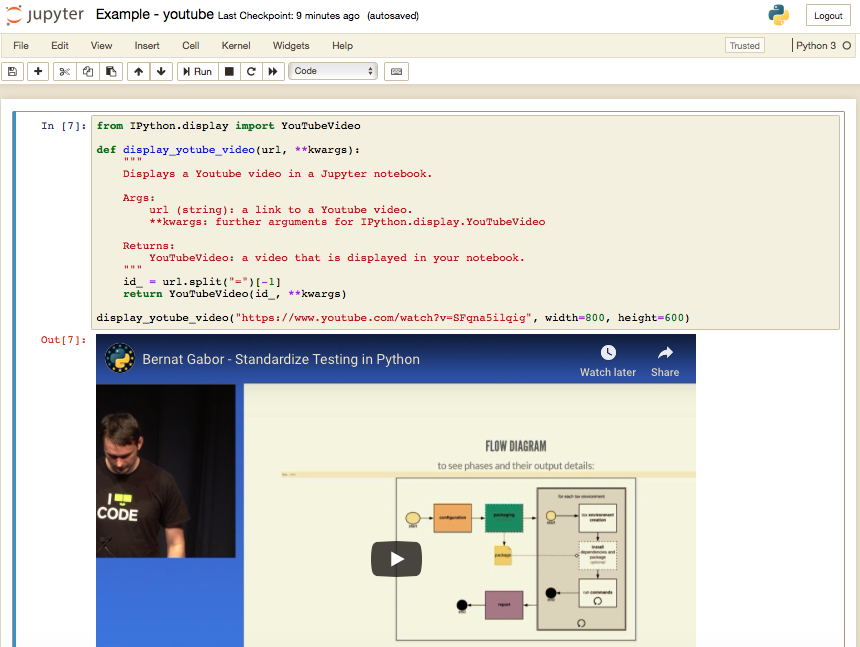This screenshot has height=647, width=860.
Task: Click the Trusted notebook indicator
Action: coord(744,46)
